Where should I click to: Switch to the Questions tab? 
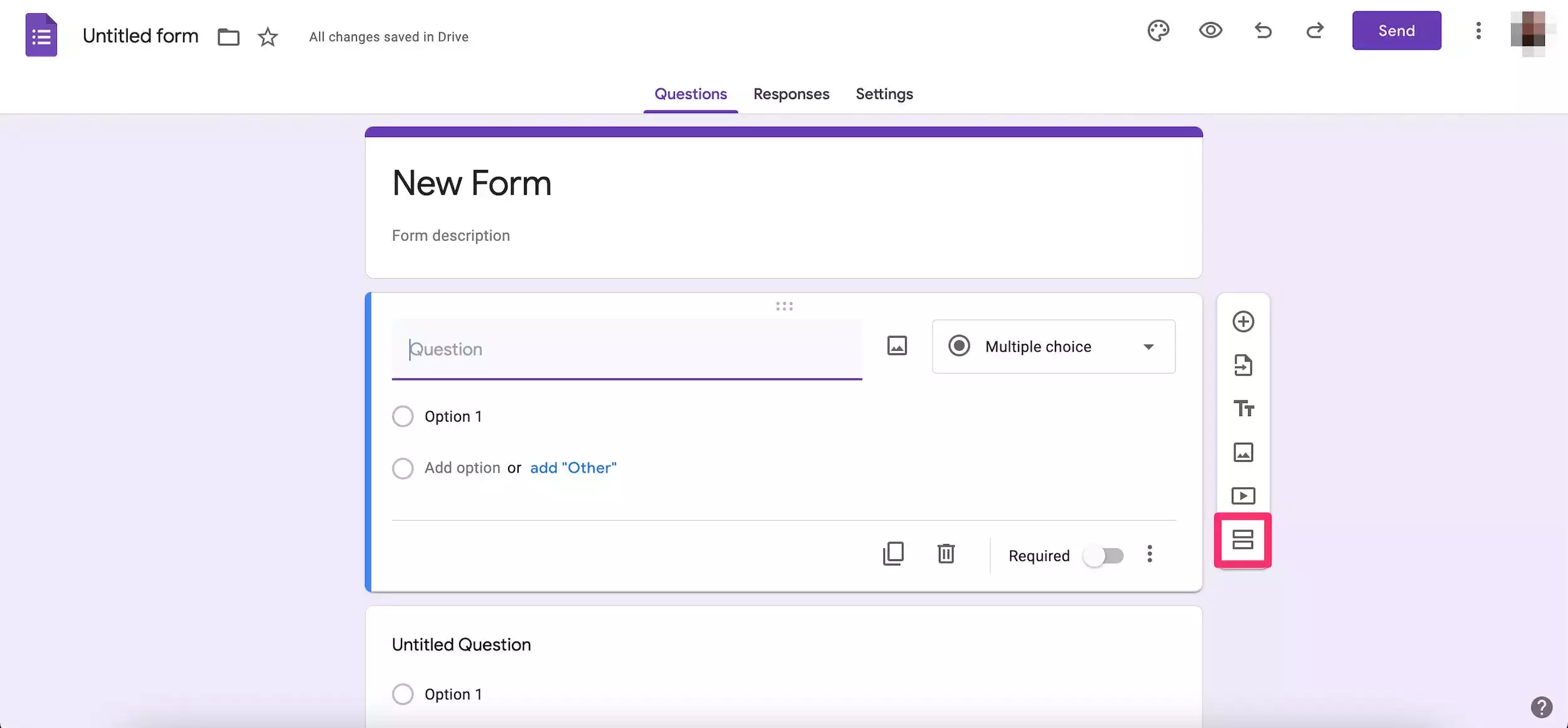tap(691, 94)
